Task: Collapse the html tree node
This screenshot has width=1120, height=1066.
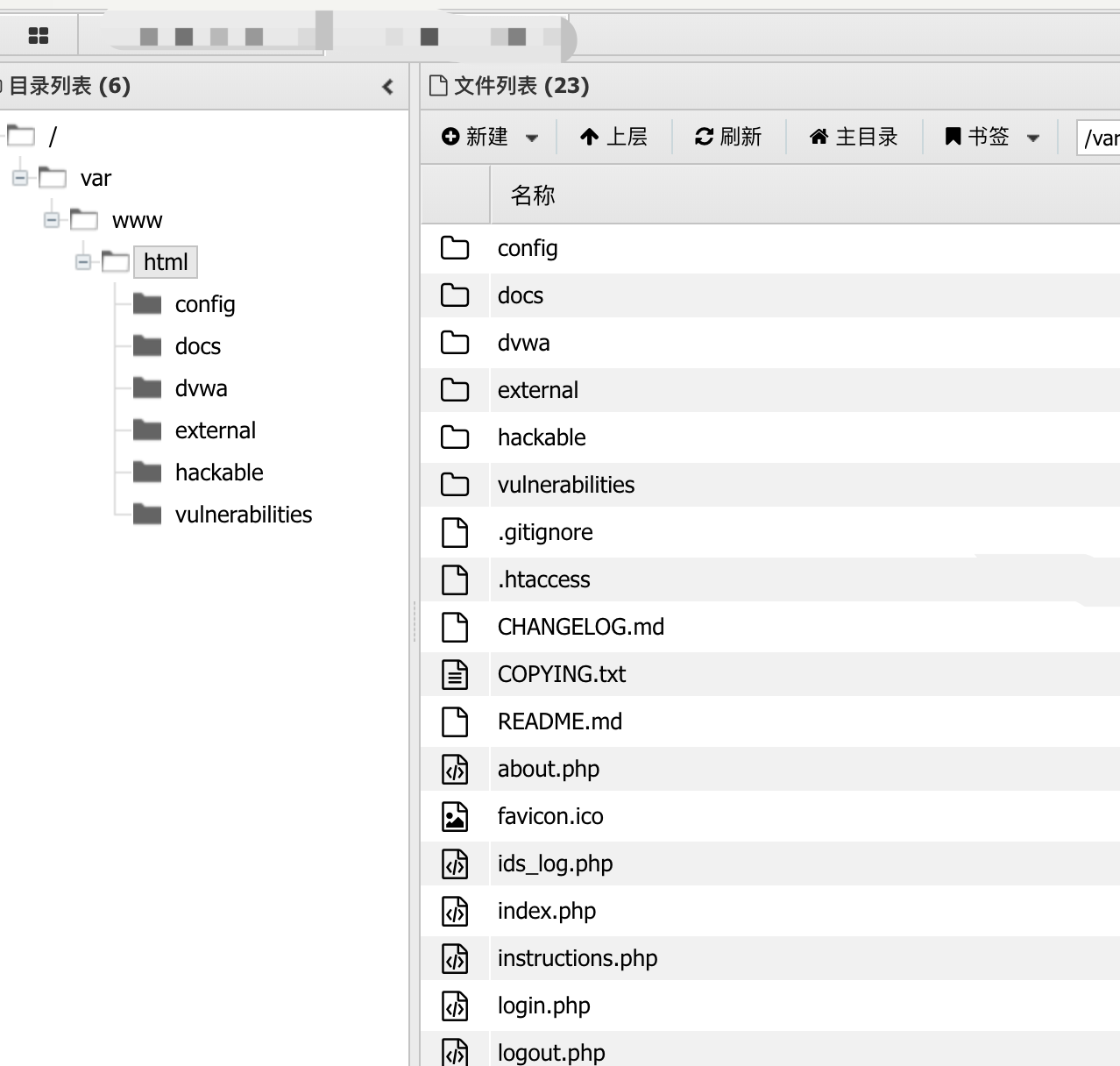Action: [83, 262]
